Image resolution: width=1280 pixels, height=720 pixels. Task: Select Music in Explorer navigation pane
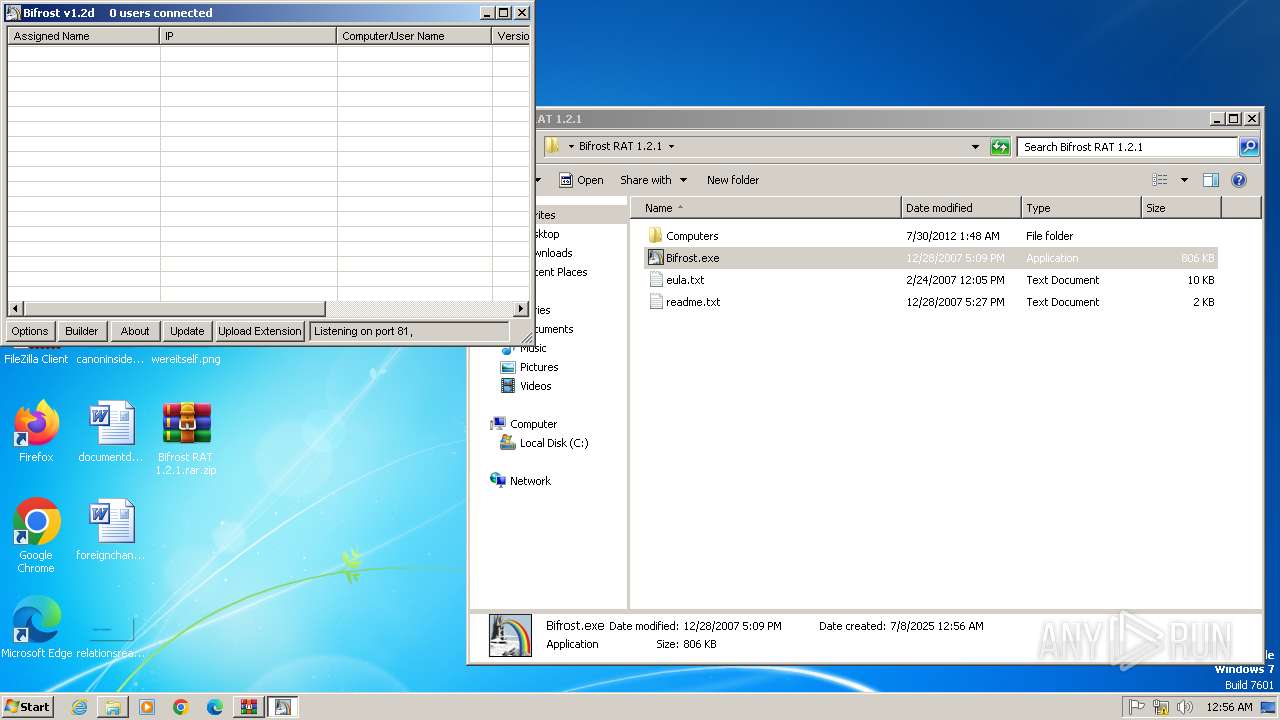pyautogui.click(x=533, y=348)
